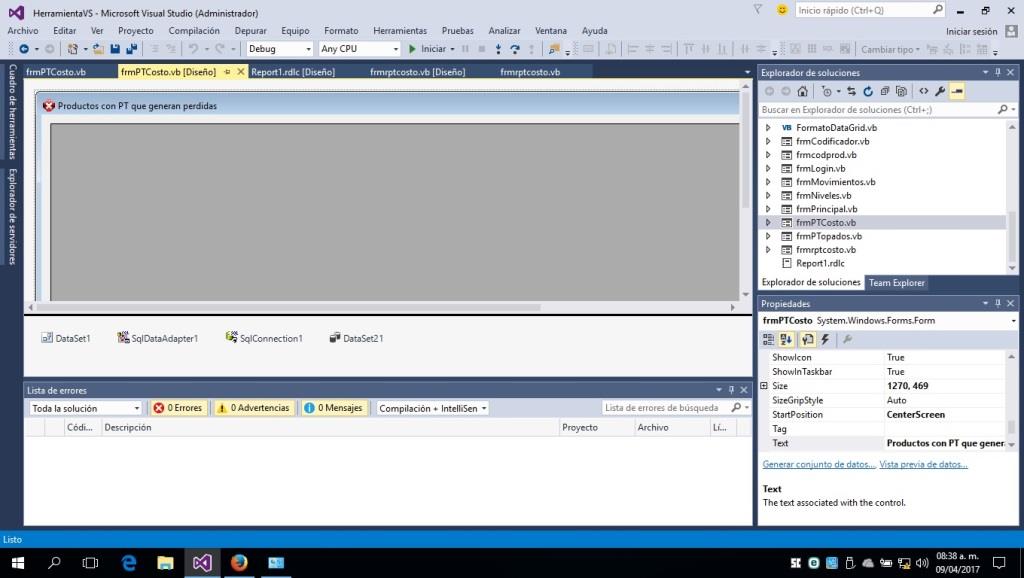Switch Properties panel to Categorized view
The height and width of the screenshot is (578, 1024).
769,339
